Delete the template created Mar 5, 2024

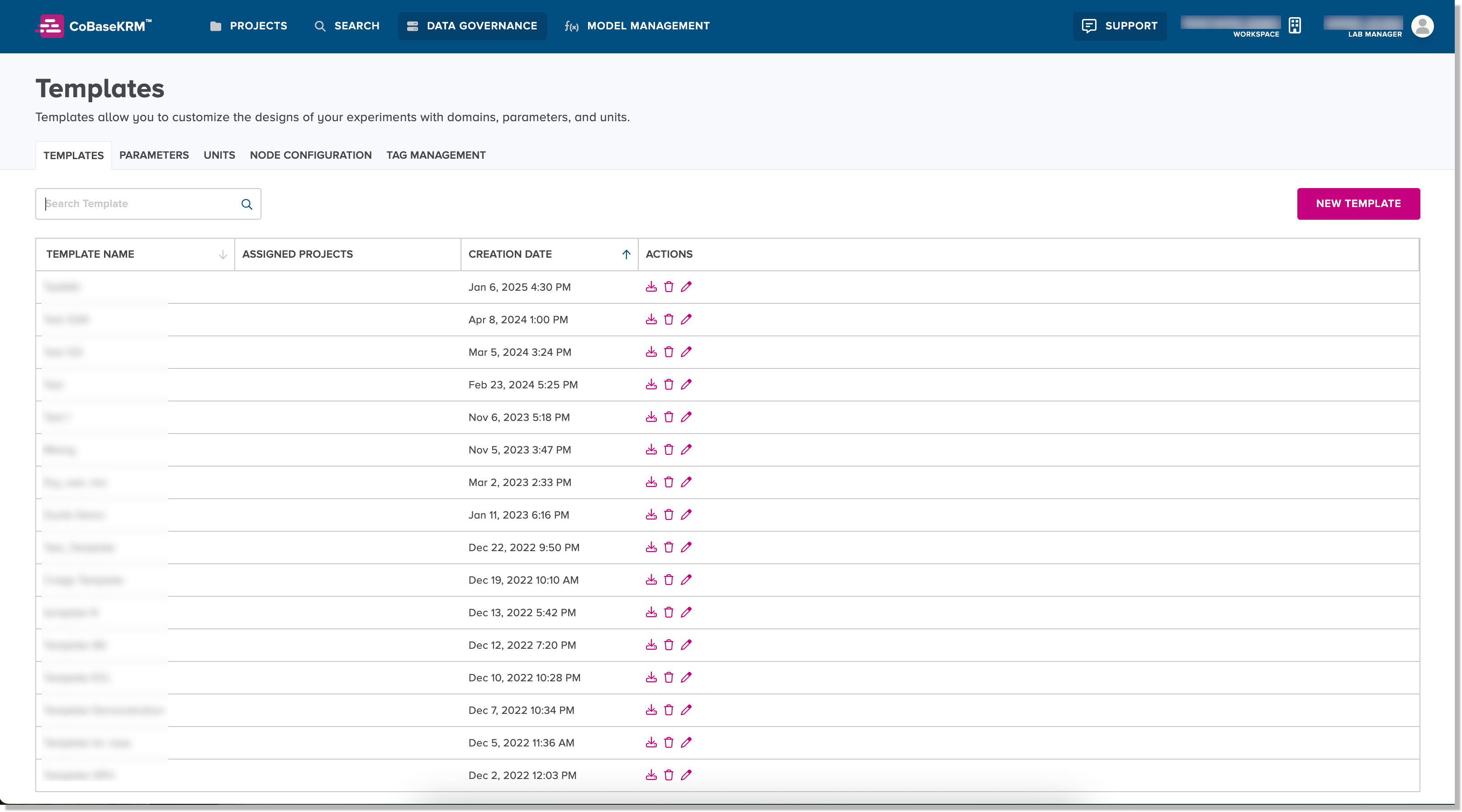(669, 352)
